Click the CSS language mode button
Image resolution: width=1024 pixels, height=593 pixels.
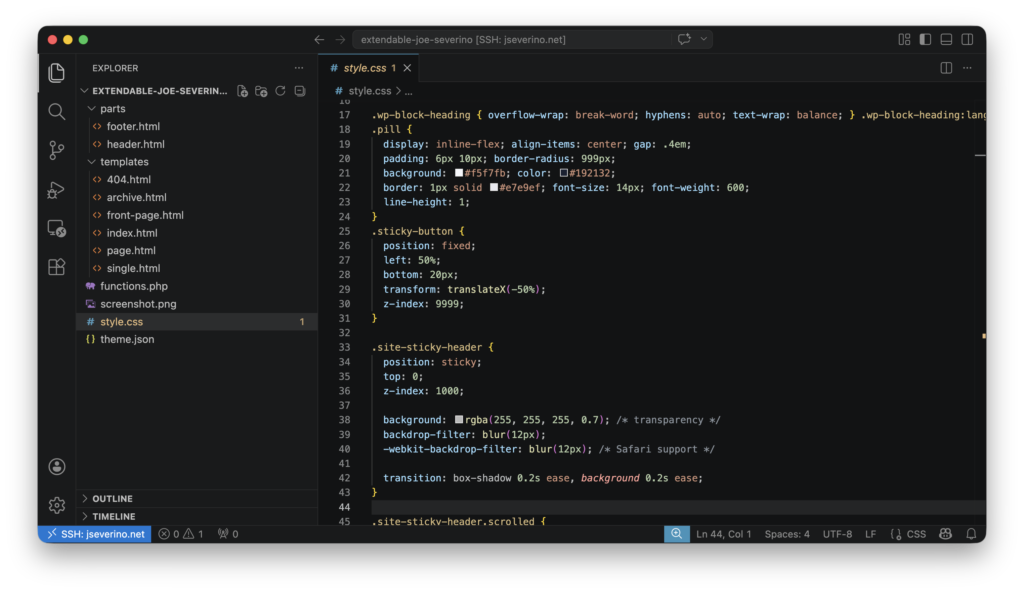point(908,534)
